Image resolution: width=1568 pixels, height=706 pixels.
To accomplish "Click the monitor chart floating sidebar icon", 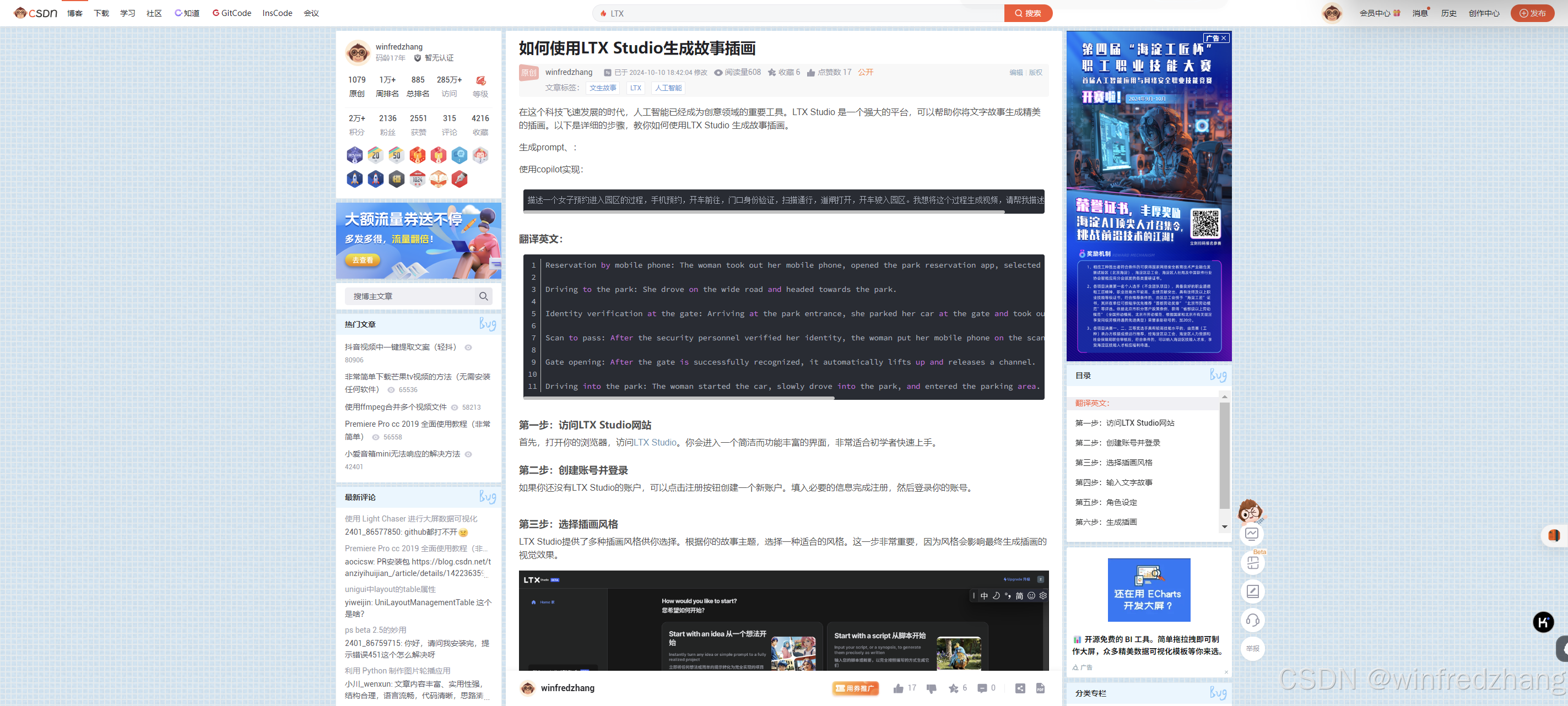I will [1252, 534].
